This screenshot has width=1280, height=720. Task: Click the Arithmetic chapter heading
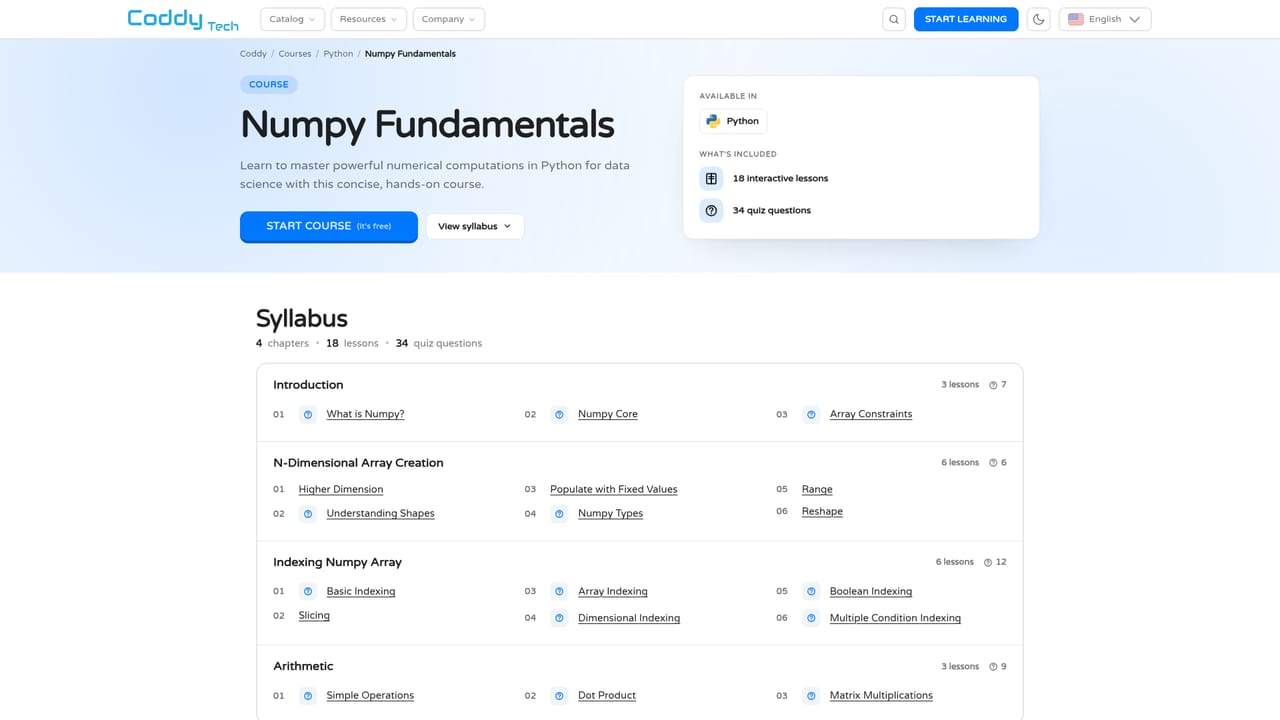point(303,666)
